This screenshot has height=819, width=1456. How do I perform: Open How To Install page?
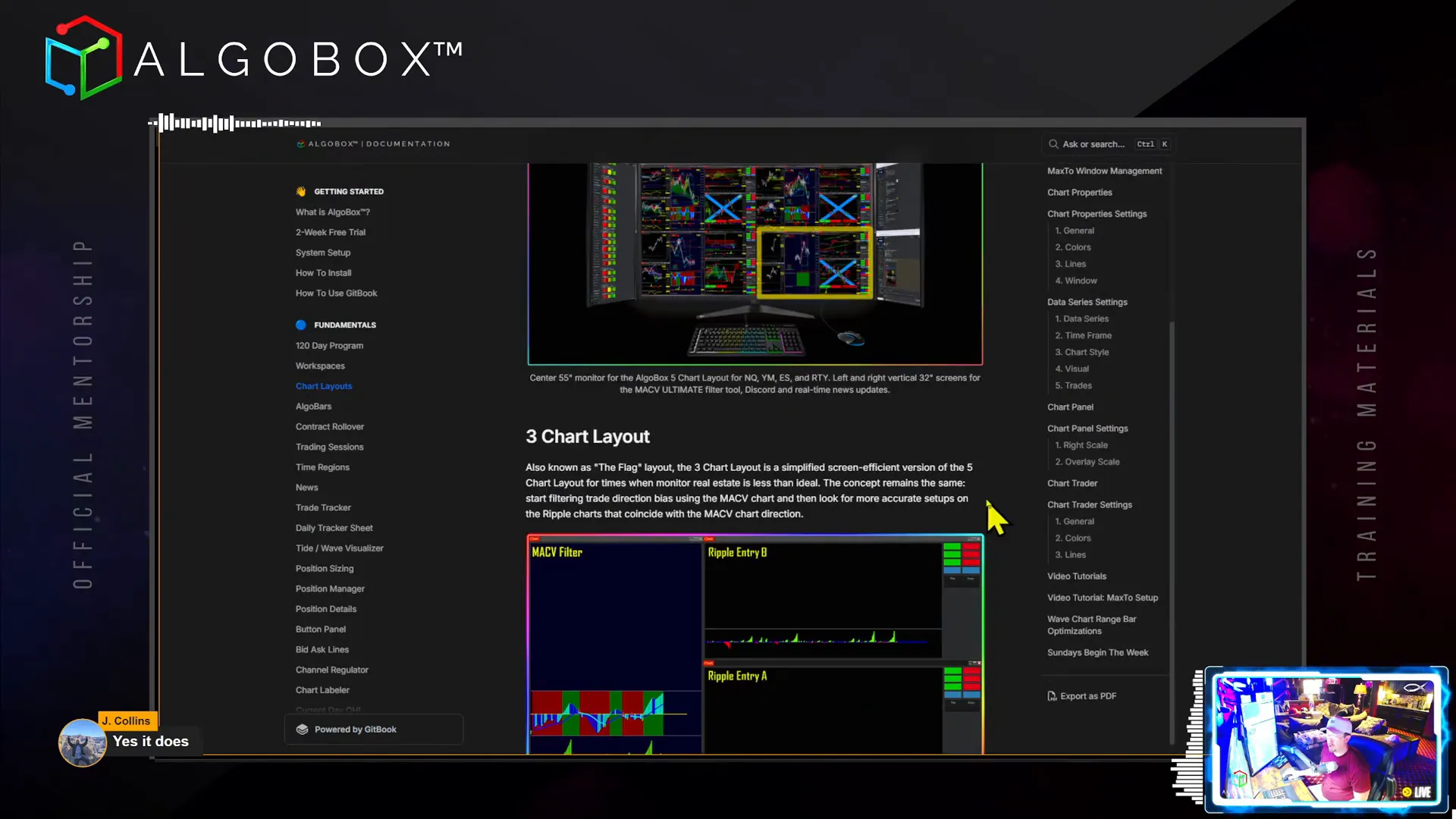click(x=324, y=273)
